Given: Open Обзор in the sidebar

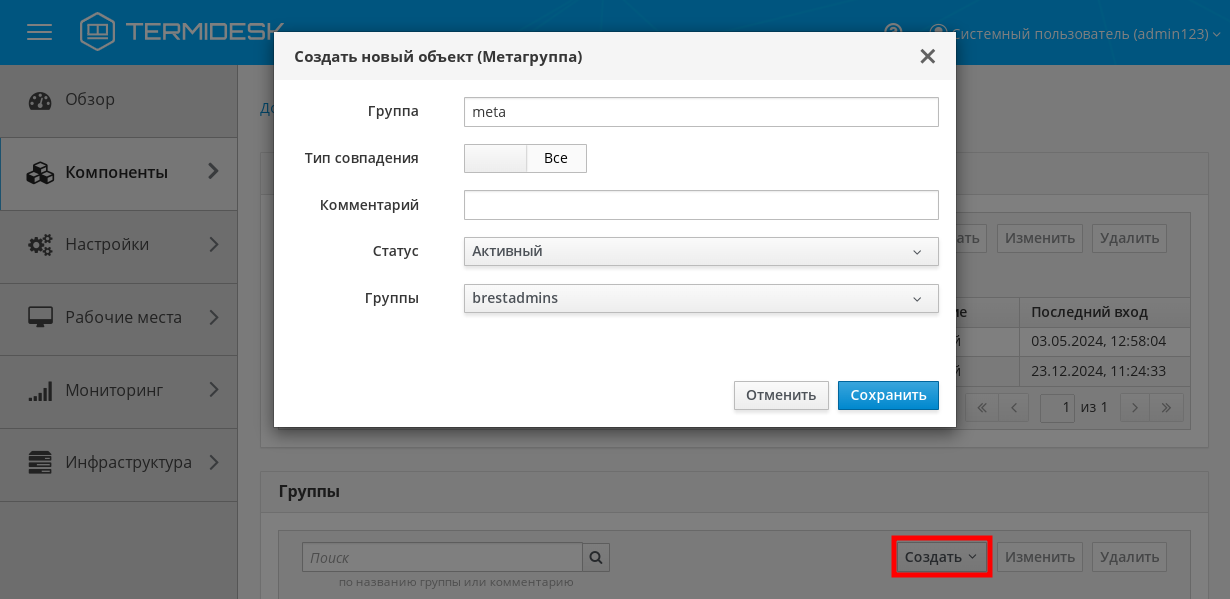Looking at the screenshot, I should (x=118, y=100).
